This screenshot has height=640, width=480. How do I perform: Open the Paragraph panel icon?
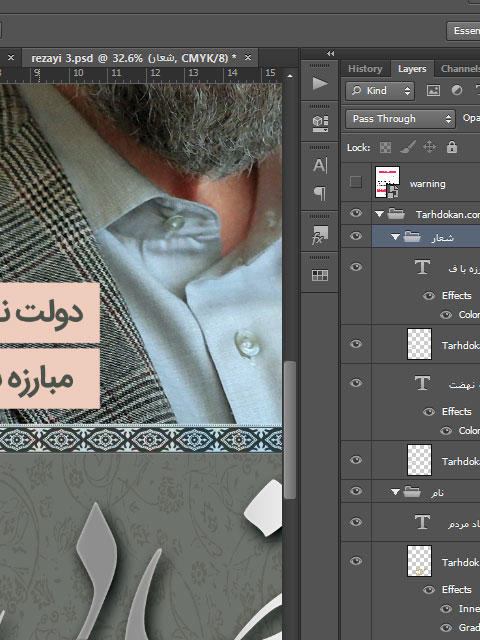320,193
